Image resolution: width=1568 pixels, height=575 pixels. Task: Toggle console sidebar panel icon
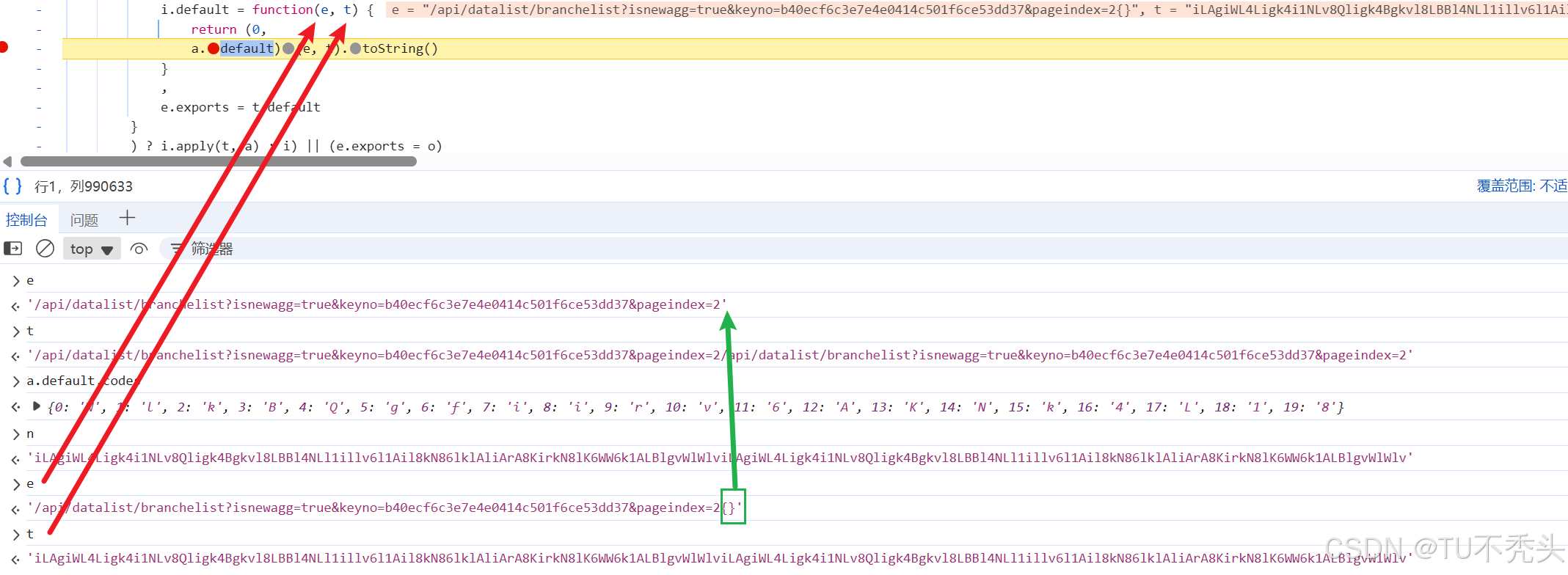click(13, 249)
